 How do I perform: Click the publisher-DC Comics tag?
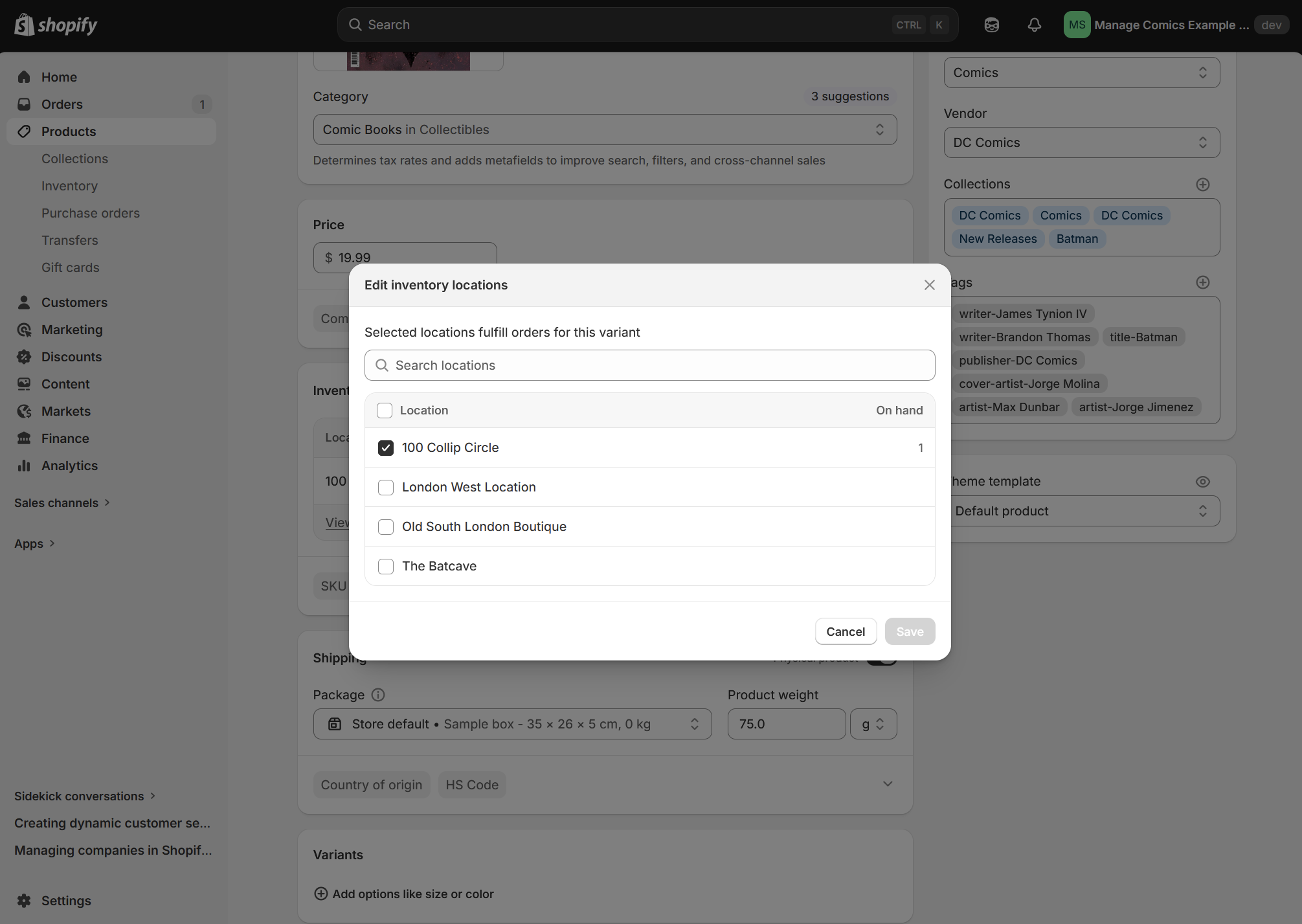tap(1018, 361)
